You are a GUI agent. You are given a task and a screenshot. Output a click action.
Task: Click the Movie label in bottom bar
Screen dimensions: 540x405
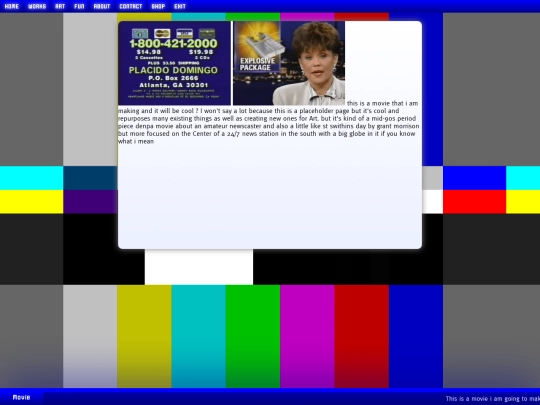click(21, 397)
